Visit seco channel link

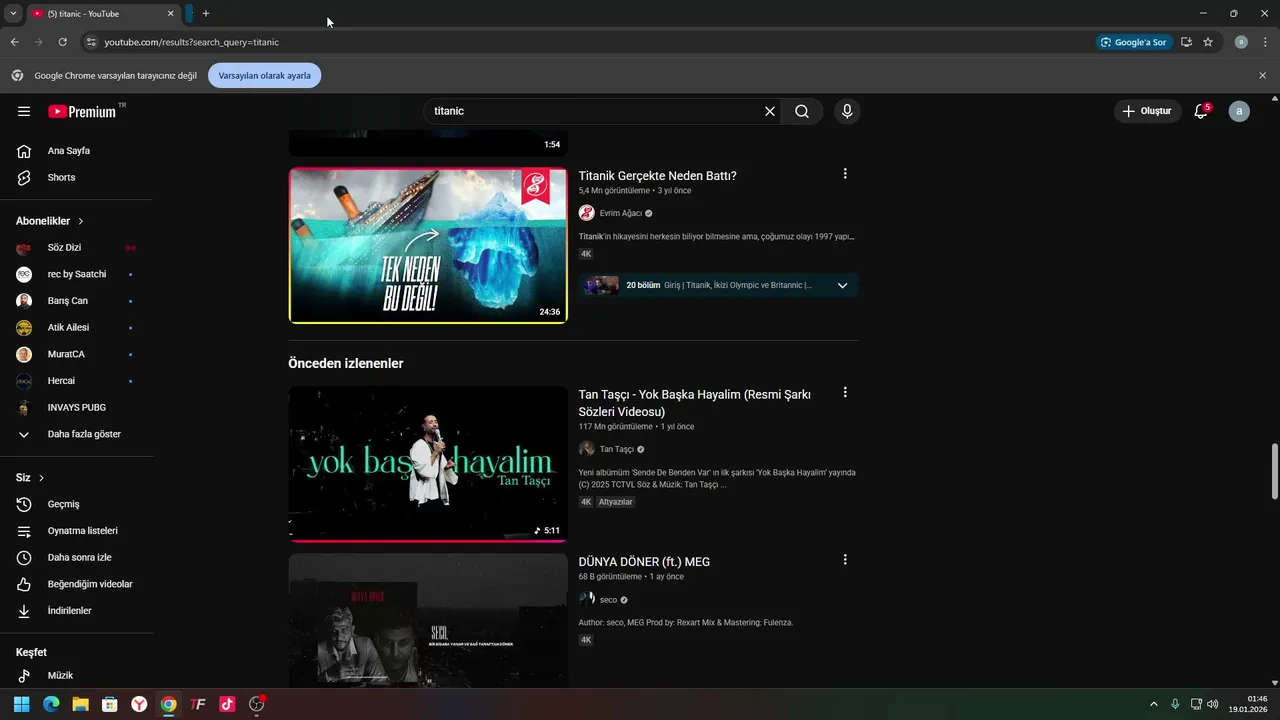(608, 600)
